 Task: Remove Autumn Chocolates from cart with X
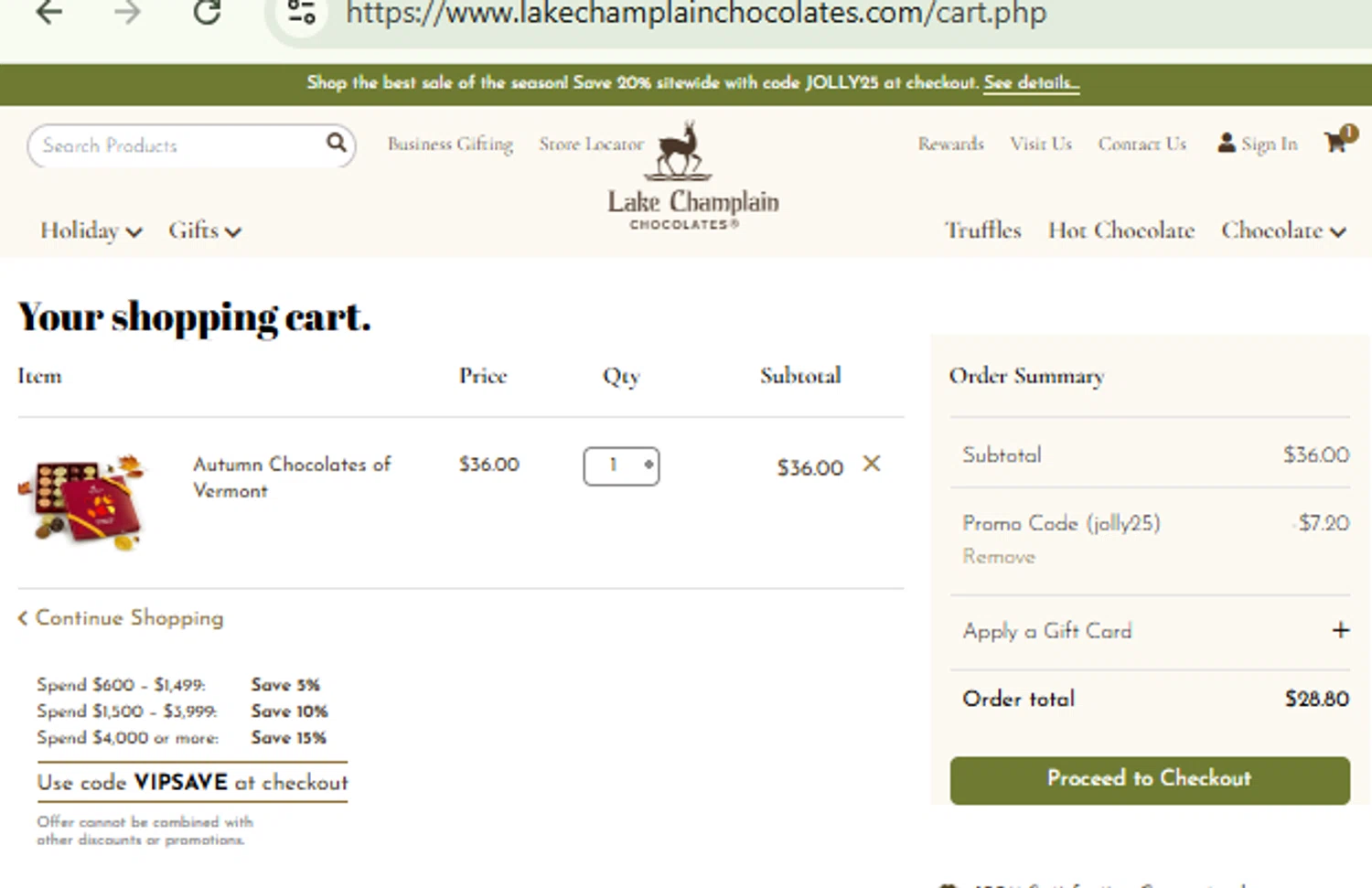tap(872, 465)
